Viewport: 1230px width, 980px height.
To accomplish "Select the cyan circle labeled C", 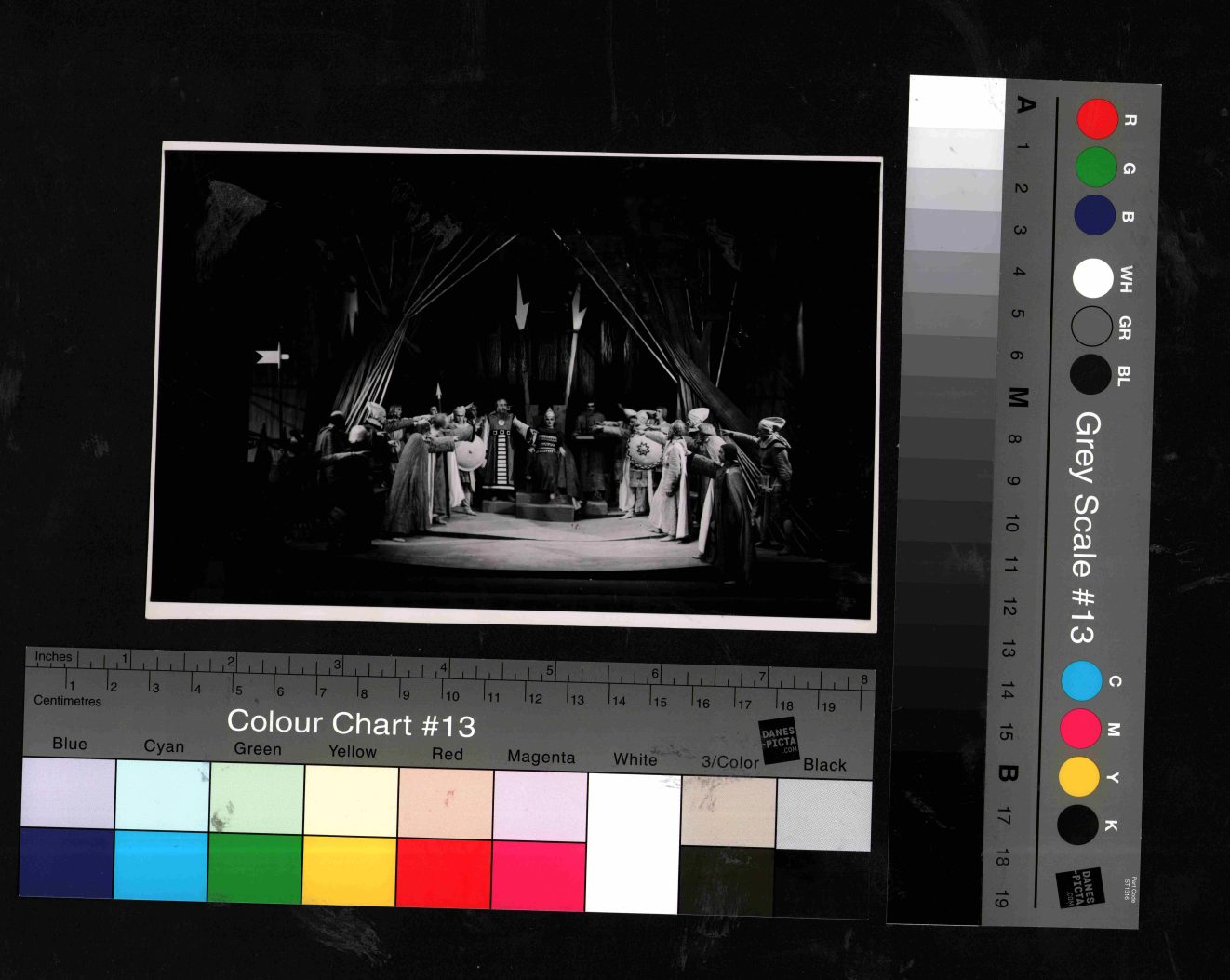I will (1081, 680).
